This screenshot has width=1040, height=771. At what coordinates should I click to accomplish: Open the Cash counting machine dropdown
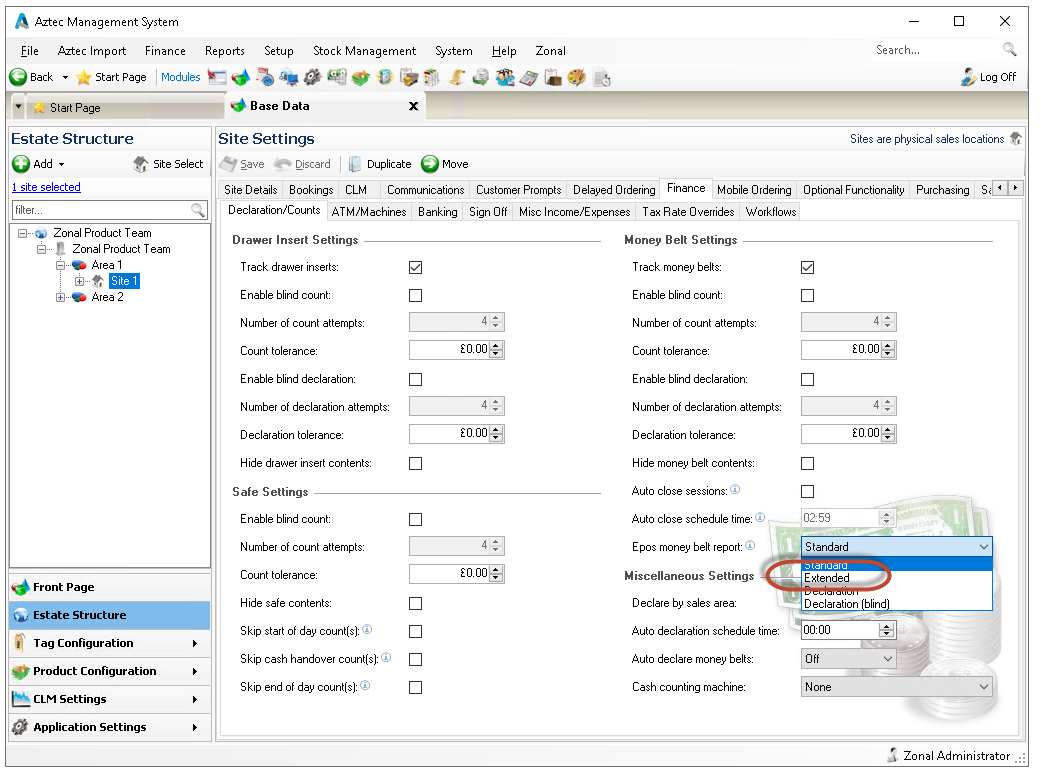coord(897,687)
